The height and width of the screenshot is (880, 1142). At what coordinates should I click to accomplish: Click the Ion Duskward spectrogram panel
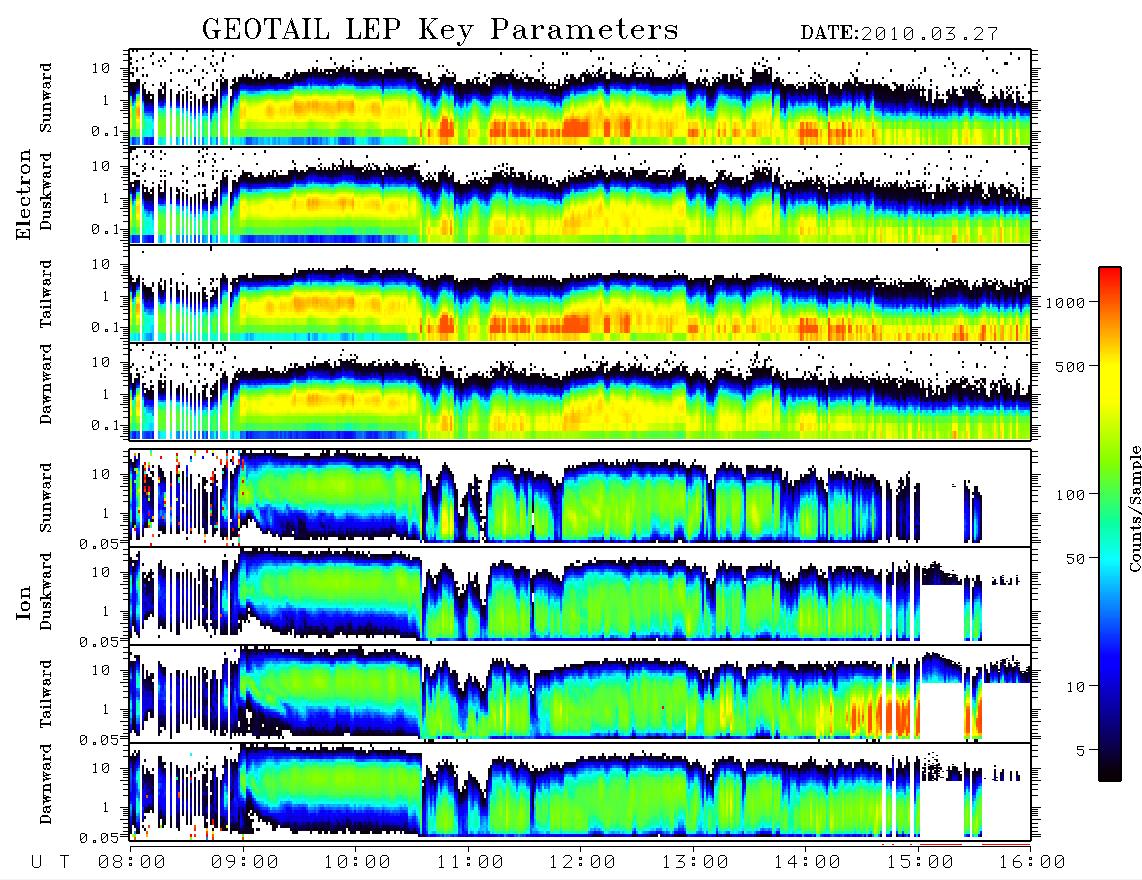tap(580, 595)
